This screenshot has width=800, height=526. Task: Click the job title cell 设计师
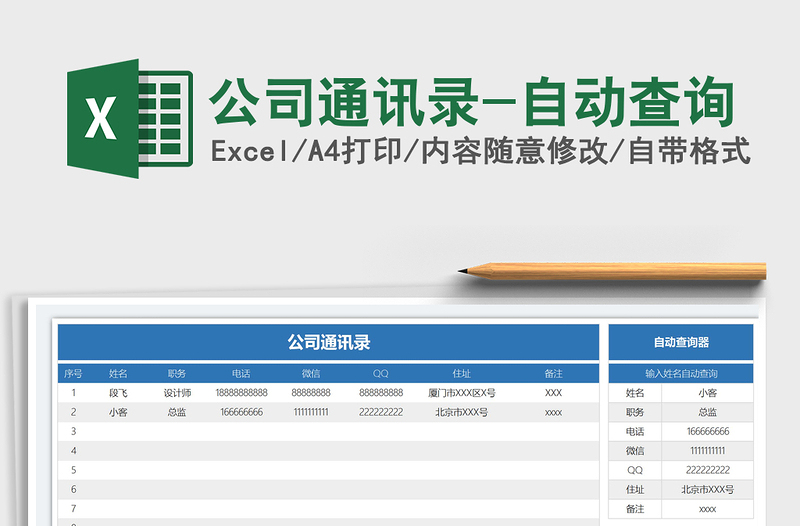point(177,393)
